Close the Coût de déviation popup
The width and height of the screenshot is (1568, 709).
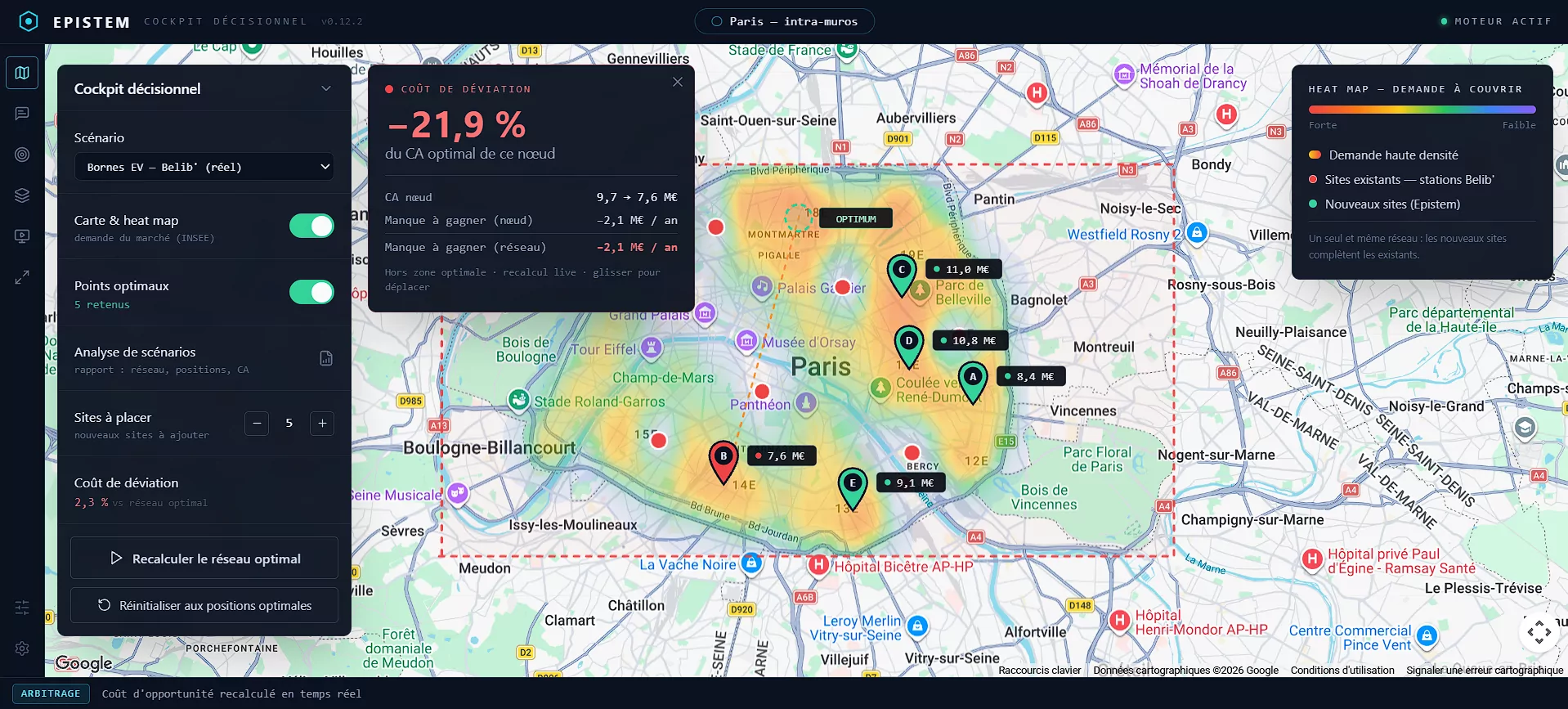tap(678, 82)
